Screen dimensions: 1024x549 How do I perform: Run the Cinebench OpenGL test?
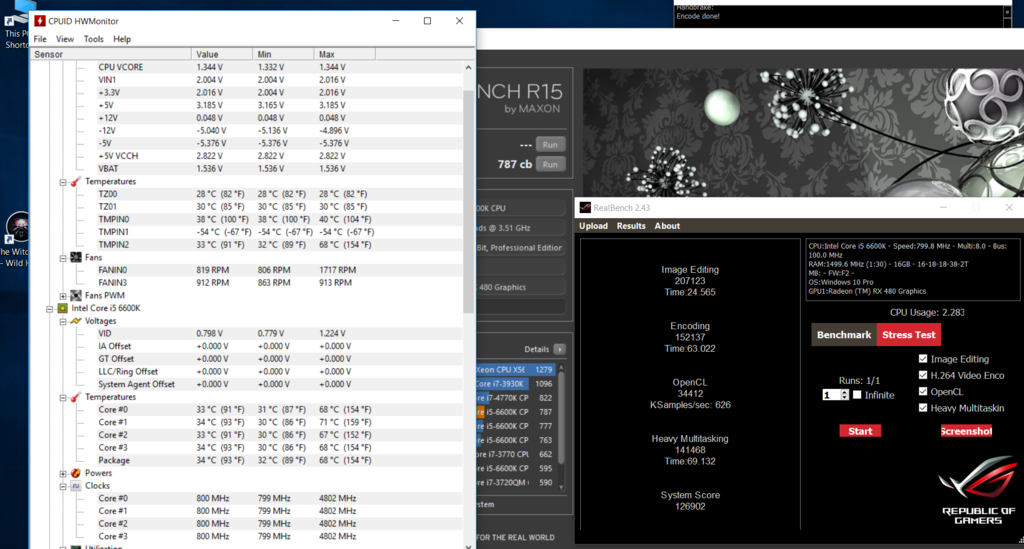(550, 145)
